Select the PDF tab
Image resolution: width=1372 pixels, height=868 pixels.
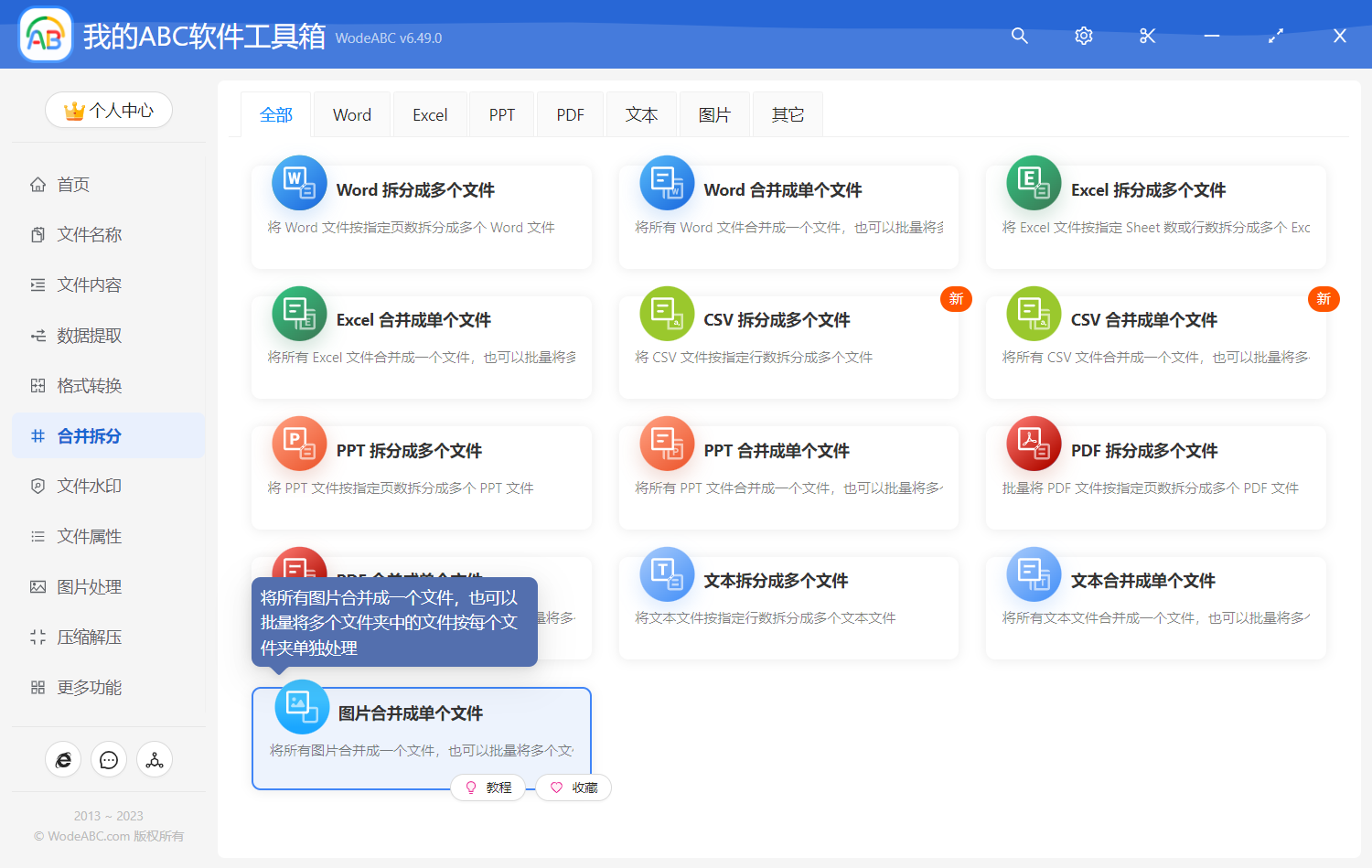[x=570, y=115]
